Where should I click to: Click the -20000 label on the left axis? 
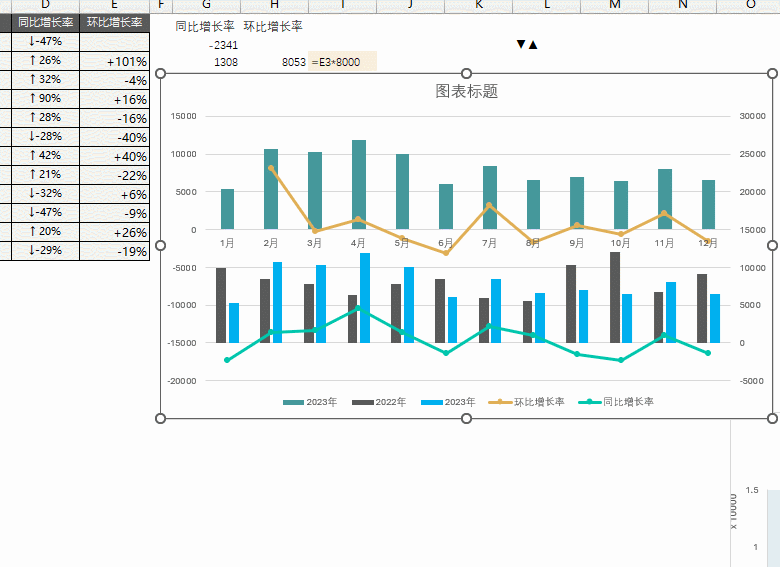coord(184,381)
